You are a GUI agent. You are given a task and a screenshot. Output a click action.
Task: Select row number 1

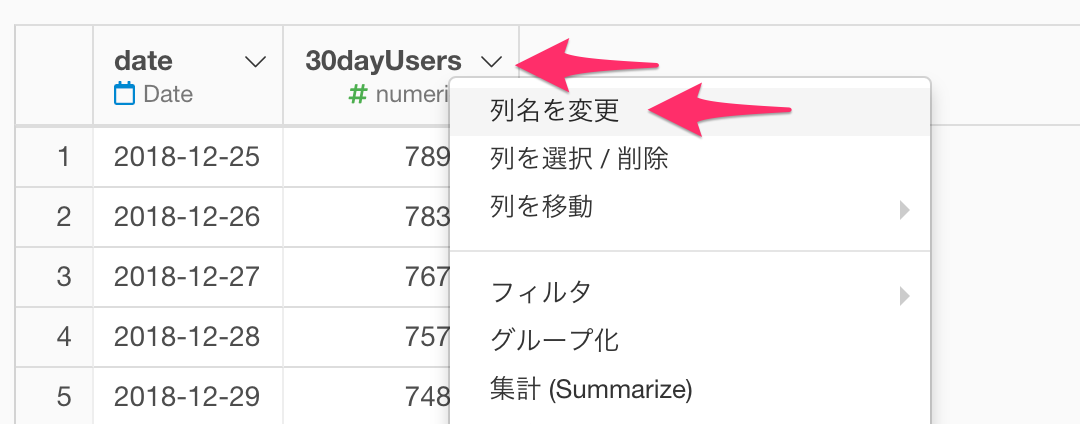(x=63, y=158)
